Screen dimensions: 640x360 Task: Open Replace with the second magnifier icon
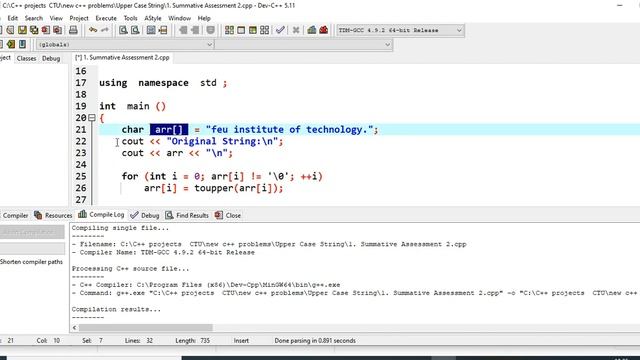(135, 30)
